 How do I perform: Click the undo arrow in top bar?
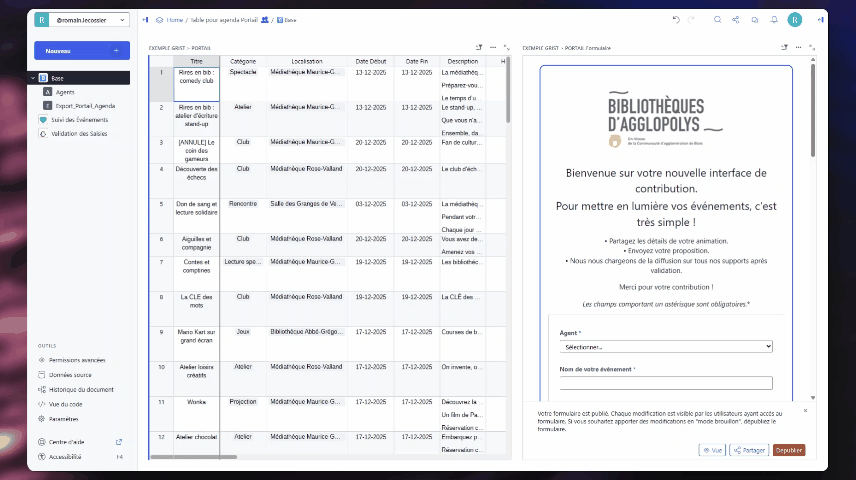click(x=677, y=19)
